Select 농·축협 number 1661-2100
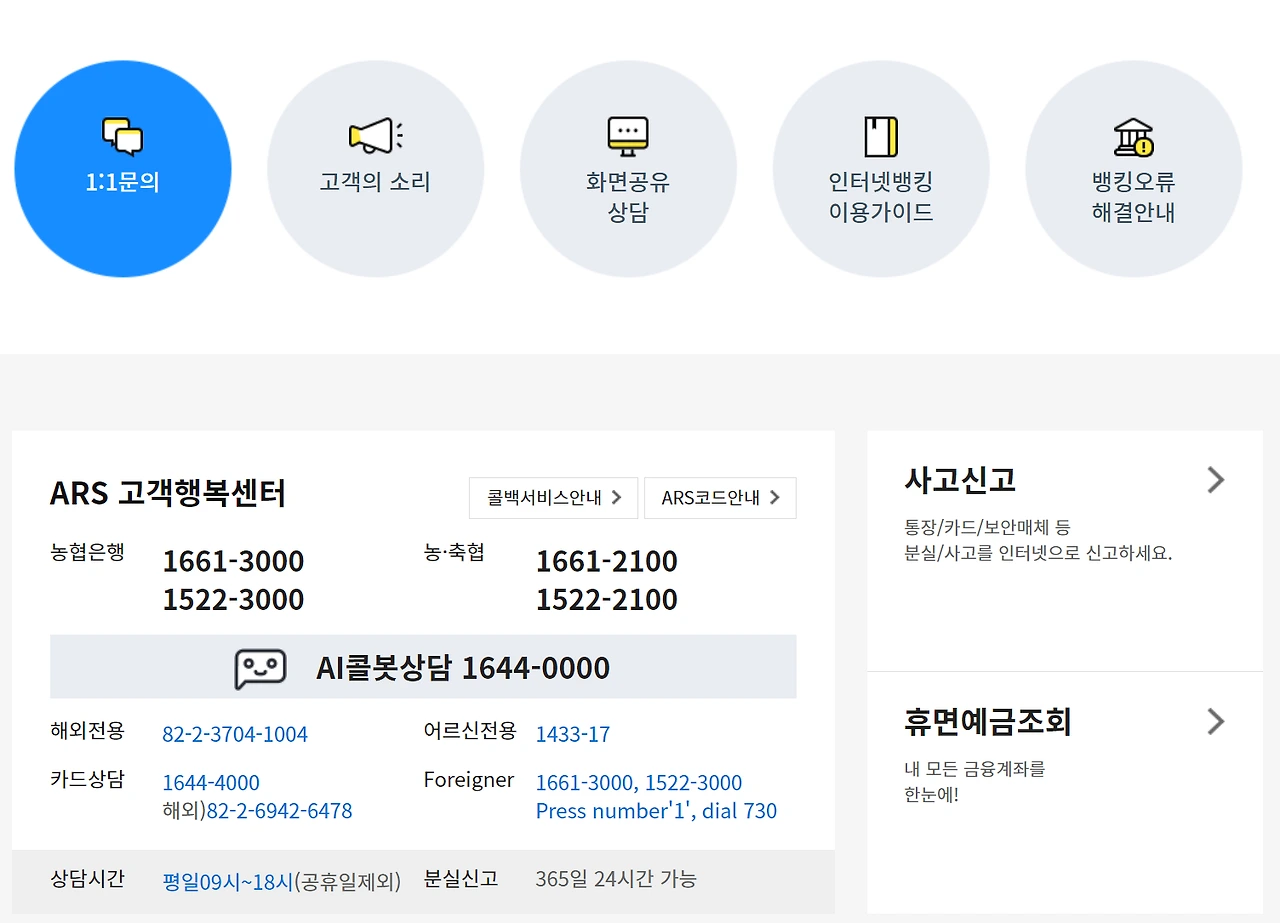The image size is (1280, 923). point(607,561)
